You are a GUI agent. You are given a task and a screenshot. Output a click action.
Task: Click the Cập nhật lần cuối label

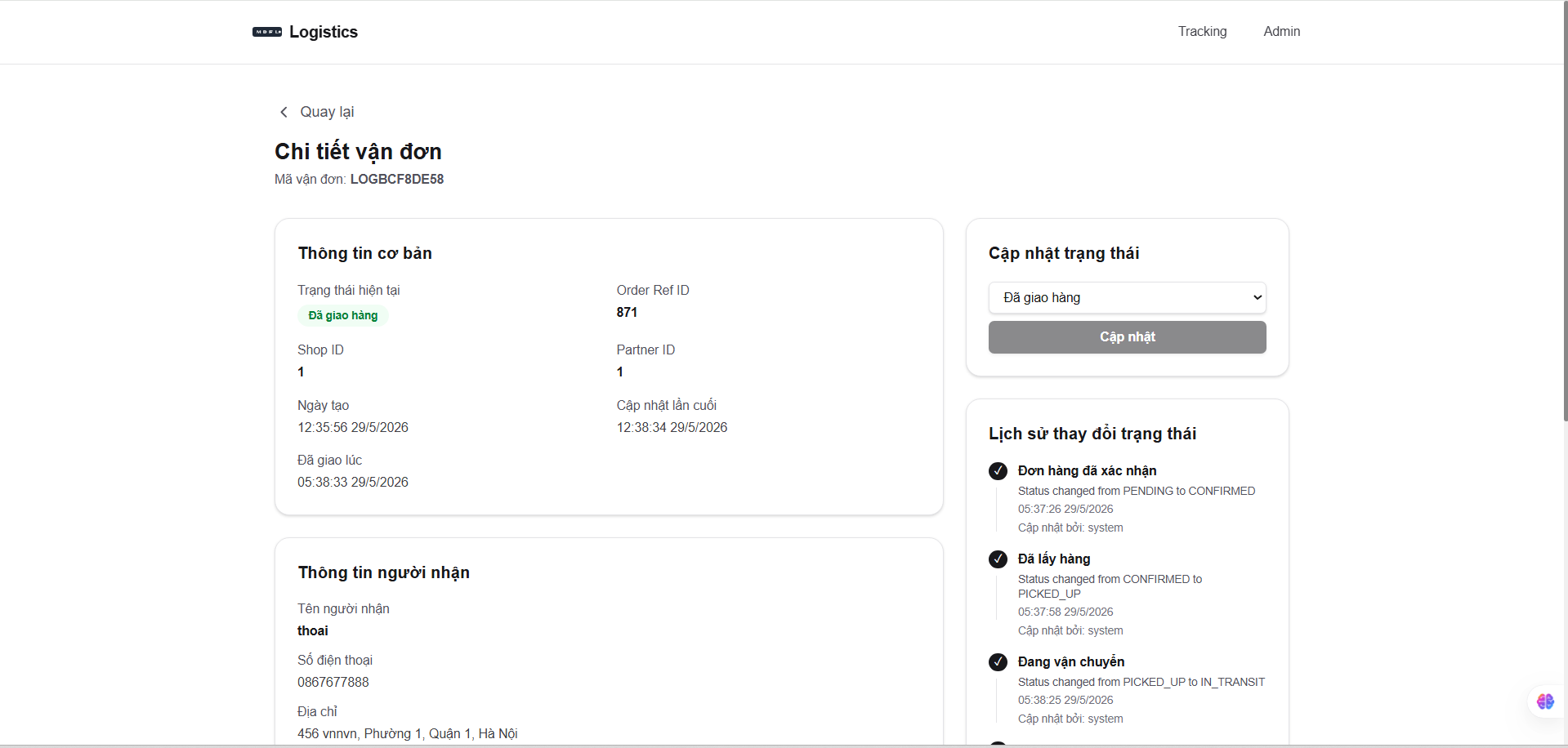pos(667,405)
